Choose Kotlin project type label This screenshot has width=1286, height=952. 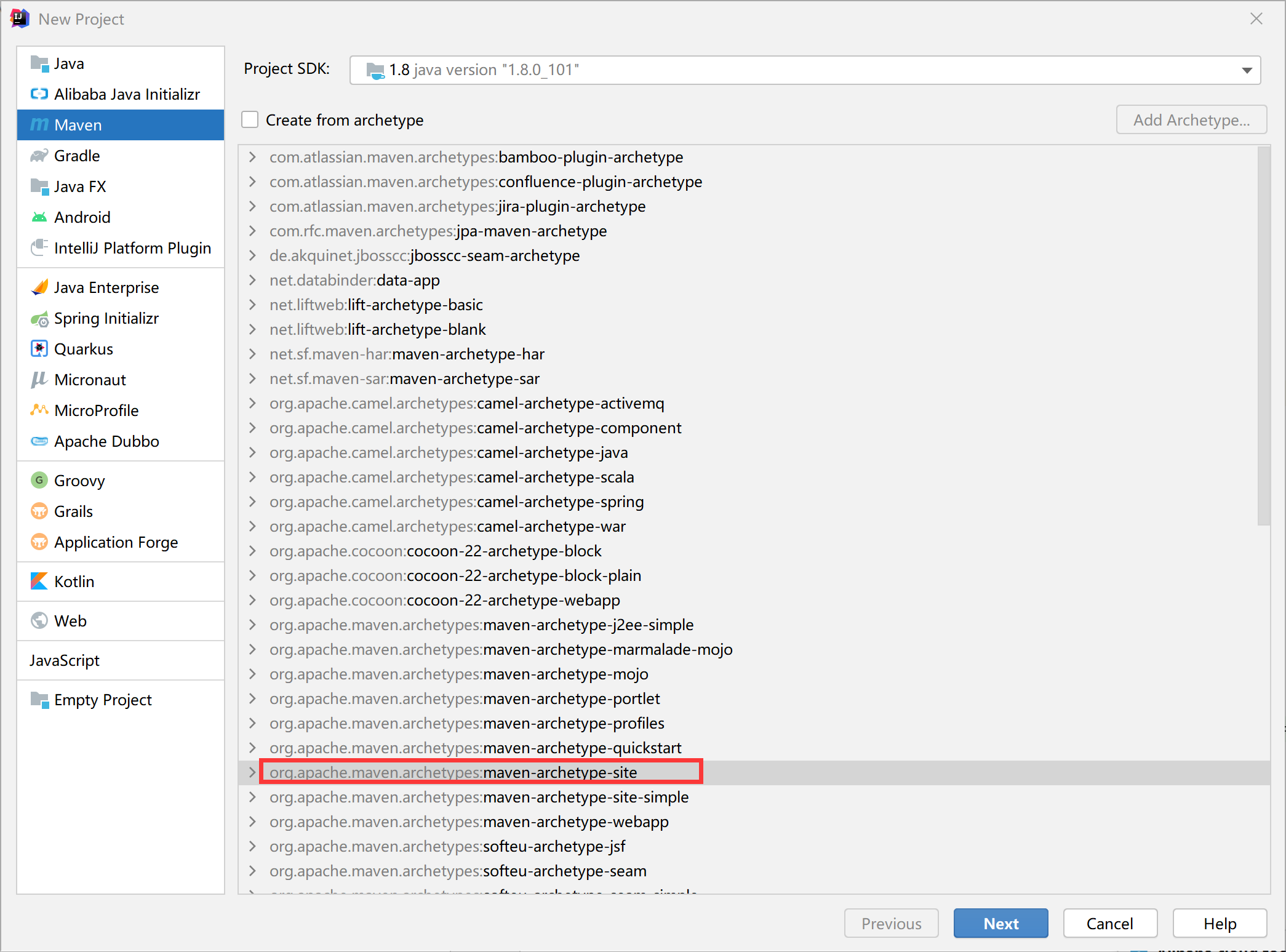tap(74, 582)
